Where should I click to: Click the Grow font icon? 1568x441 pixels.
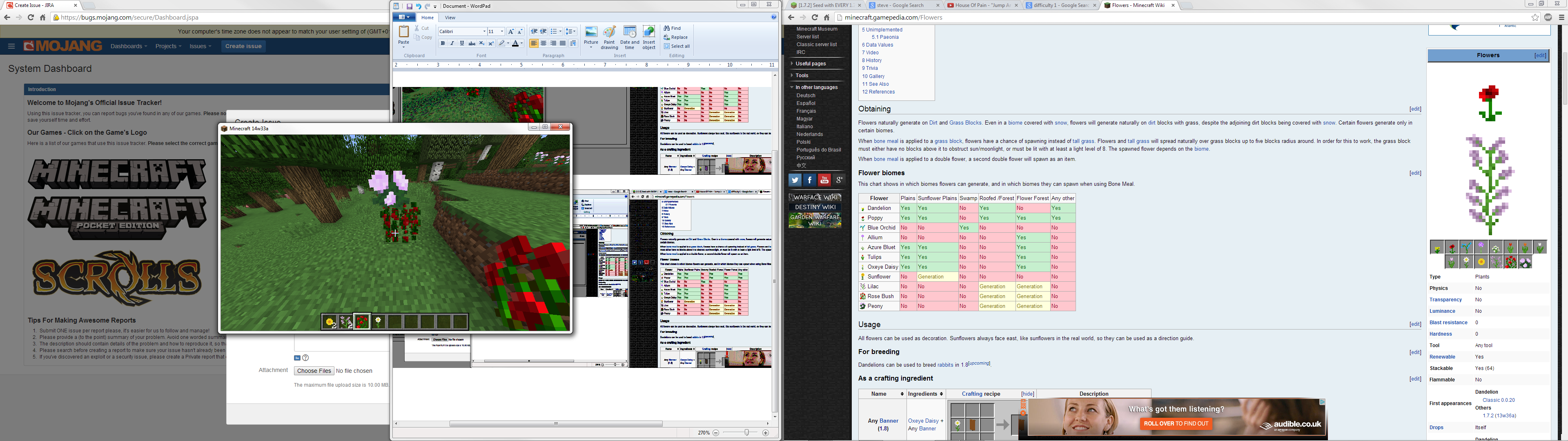click(511, 31)
